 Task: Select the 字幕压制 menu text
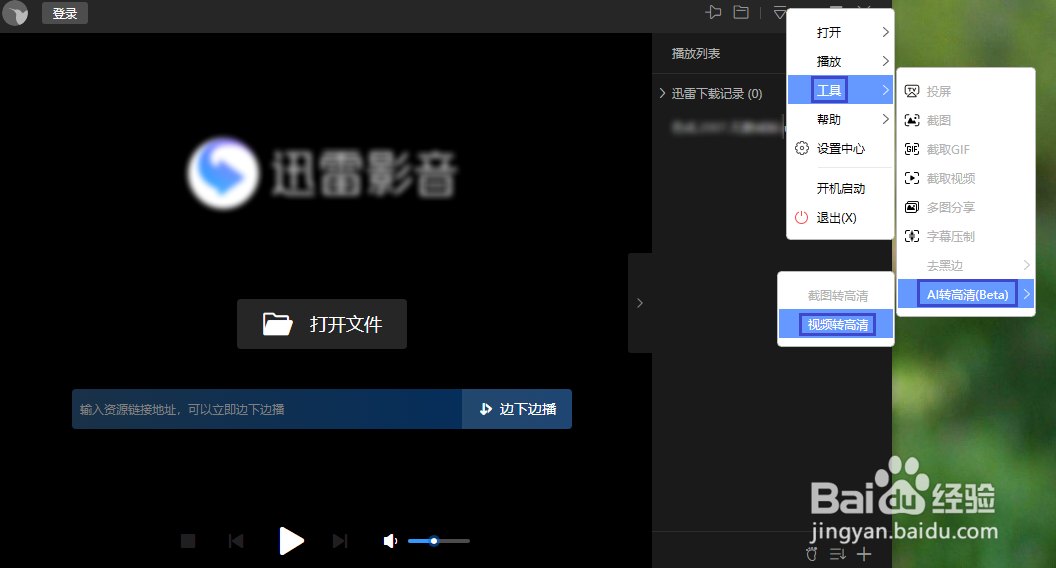point(951,236)
